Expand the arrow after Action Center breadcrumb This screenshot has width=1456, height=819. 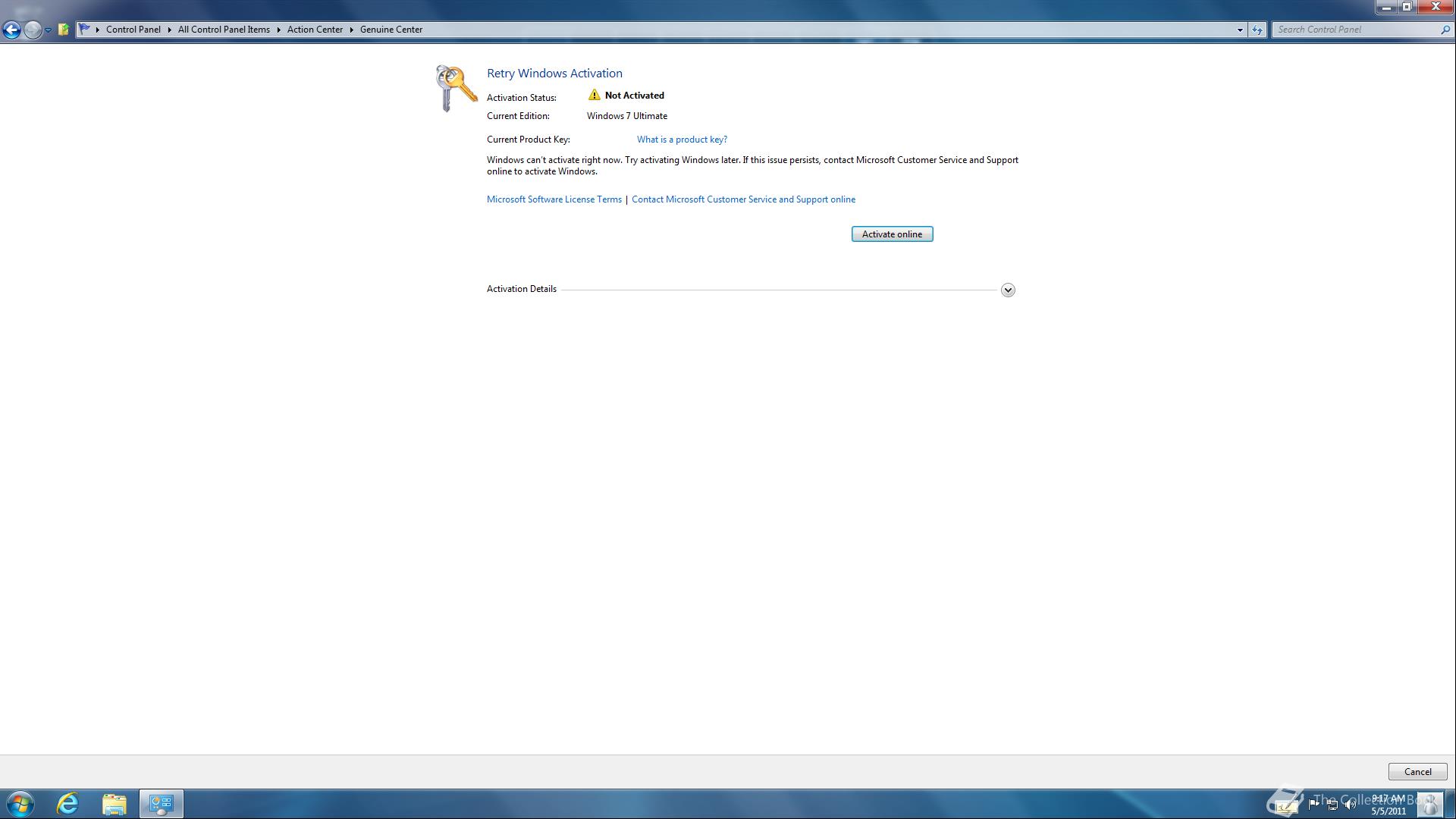tap(352, 30)
